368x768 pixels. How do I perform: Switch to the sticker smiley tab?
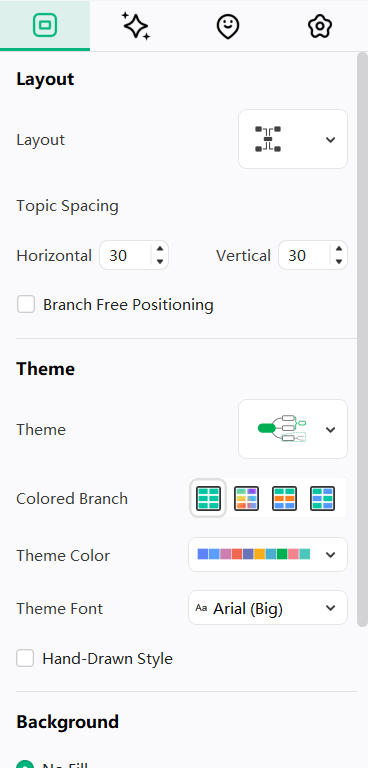tap(228, 26)
